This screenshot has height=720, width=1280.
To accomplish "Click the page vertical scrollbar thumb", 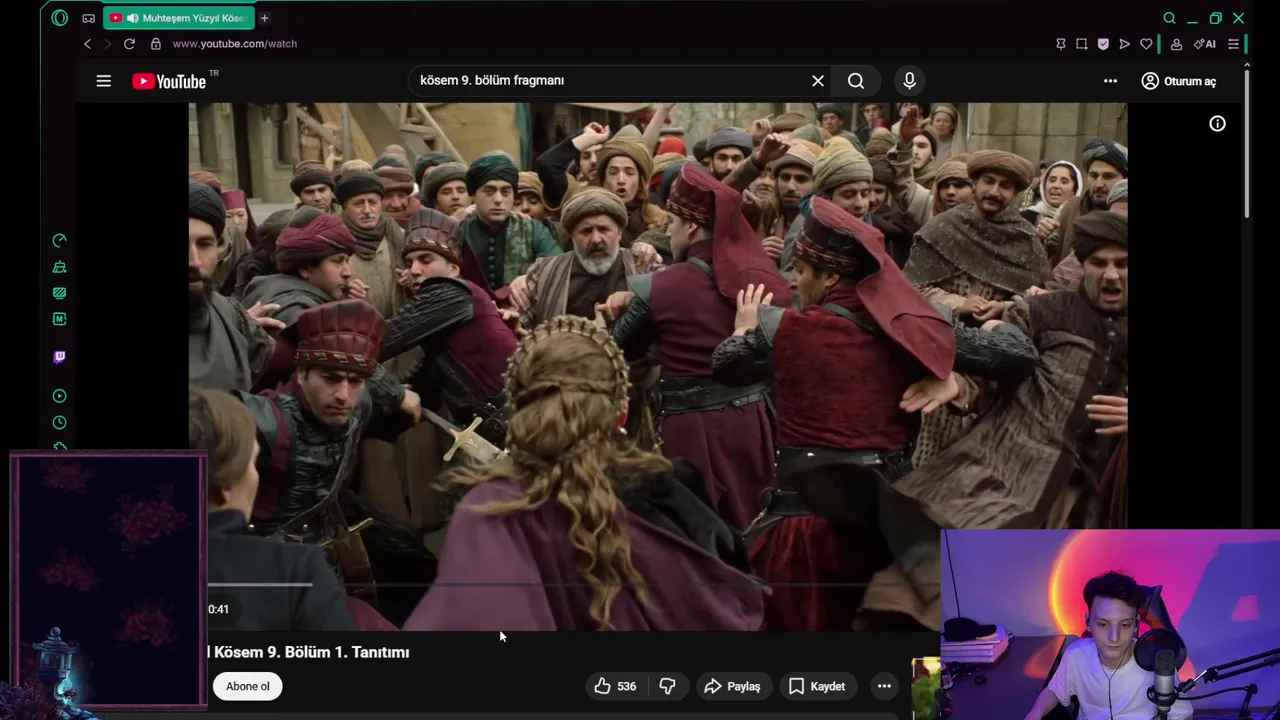I will point(1247,145).
